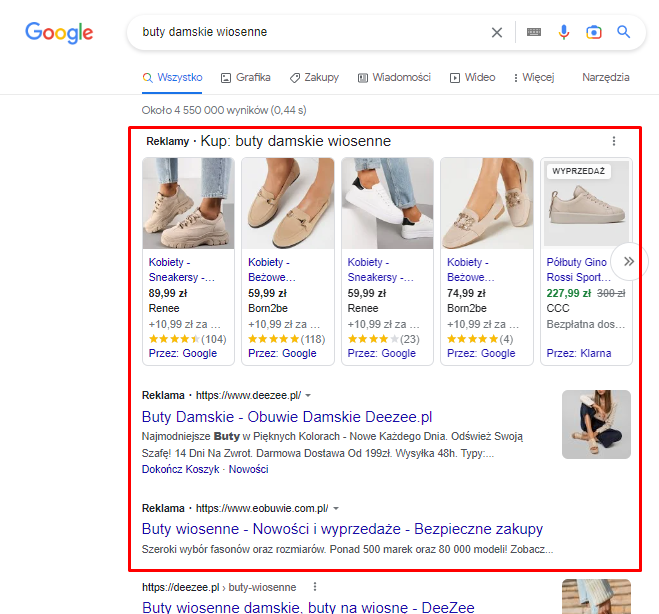The width and height of the screenshot is (659, 614).
Task: Open Buty Damskie - Obuwie Damskie Deezee.pl
Action: [x=287, y=417]
